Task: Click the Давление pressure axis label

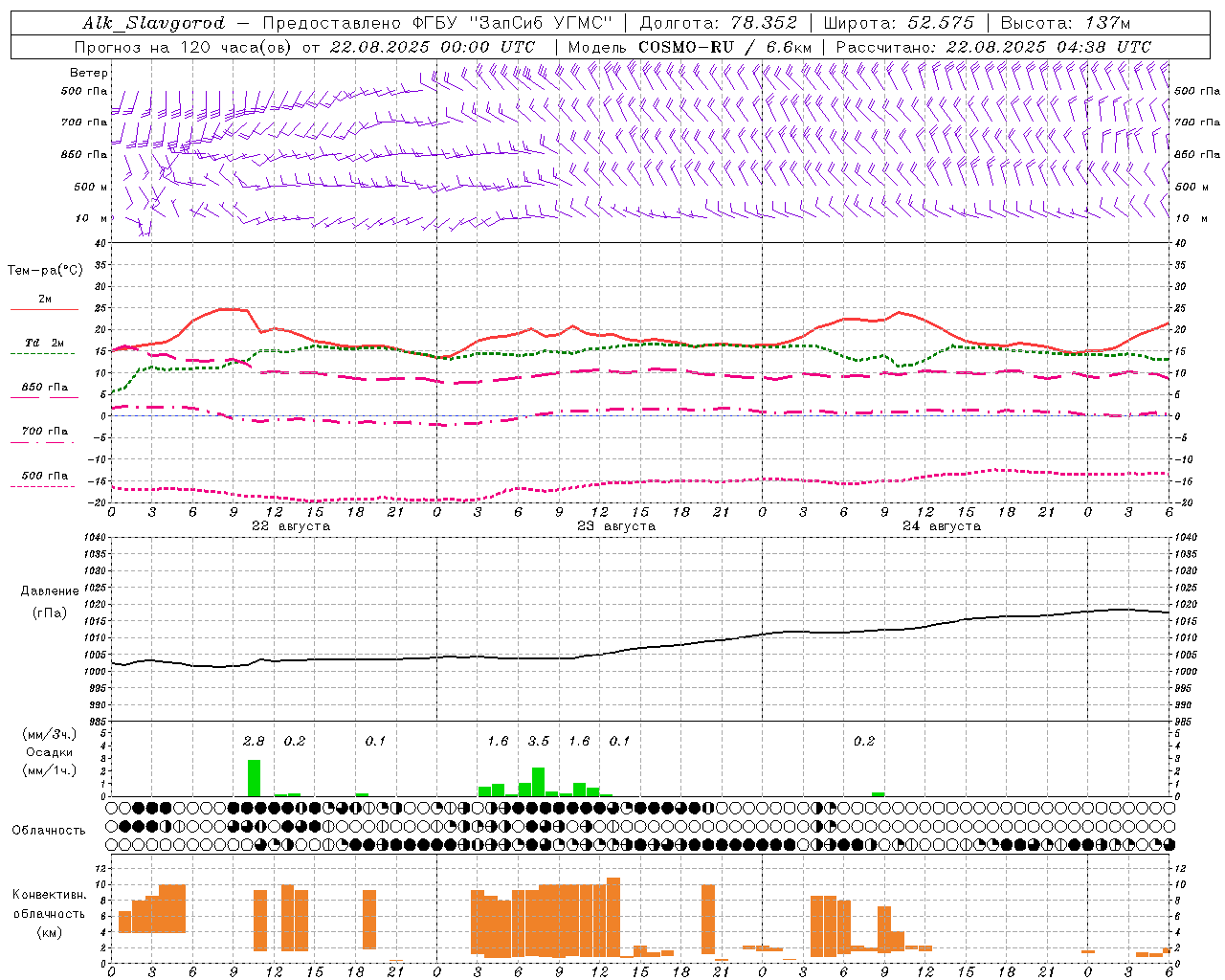Action: point(49,591)
